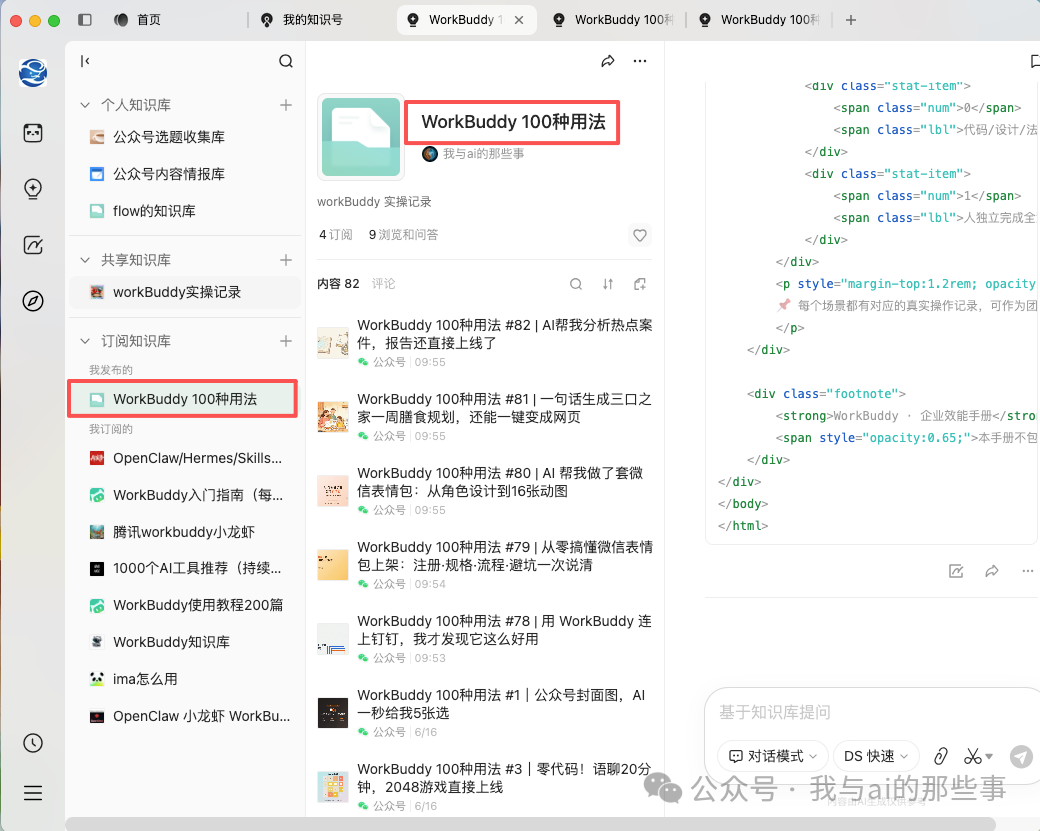Viewport: 1040px width, 831px height.
Task: Select the 内容 82 tab
Action: coord(338,284)
